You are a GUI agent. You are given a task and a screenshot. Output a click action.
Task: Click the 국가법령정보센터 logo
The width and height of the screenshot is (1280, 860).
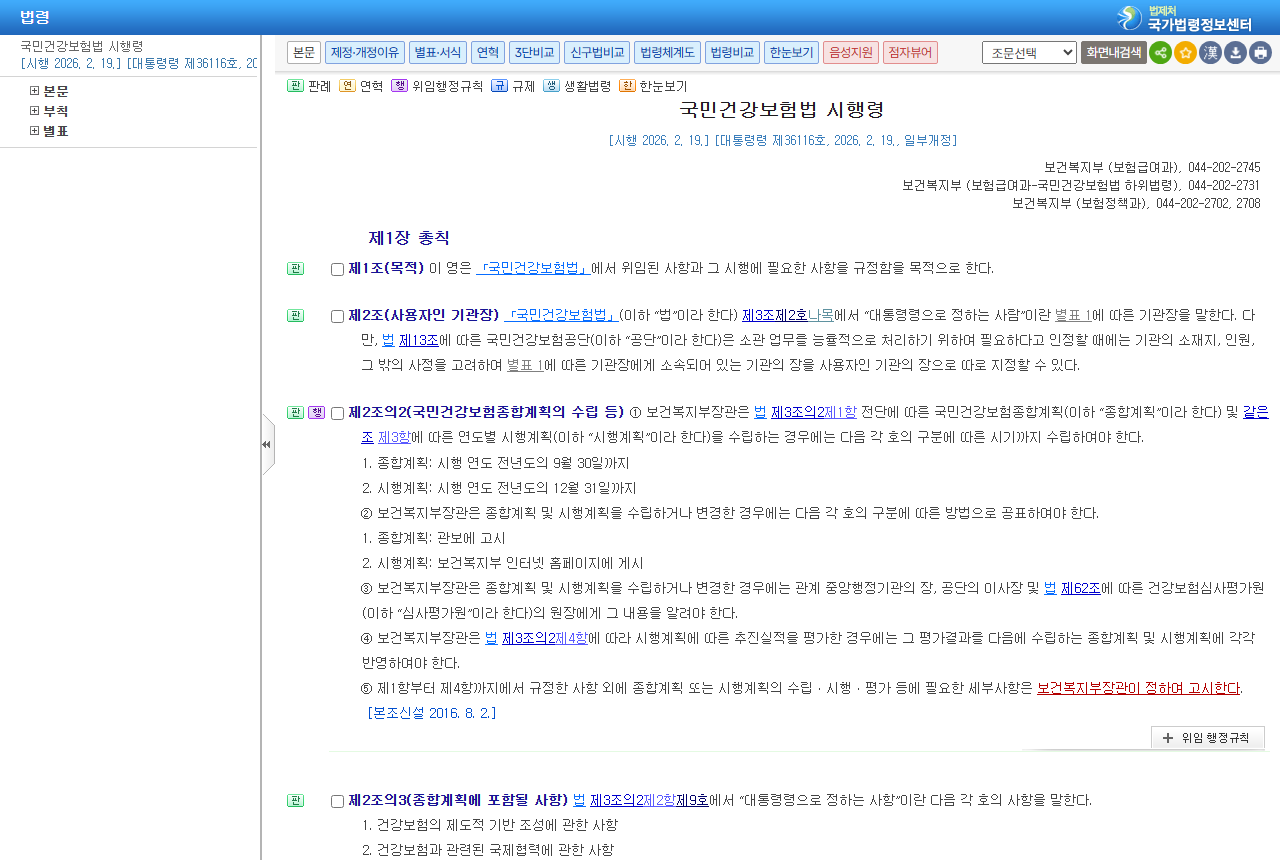pyautogui.click(x=1184, y=17)
